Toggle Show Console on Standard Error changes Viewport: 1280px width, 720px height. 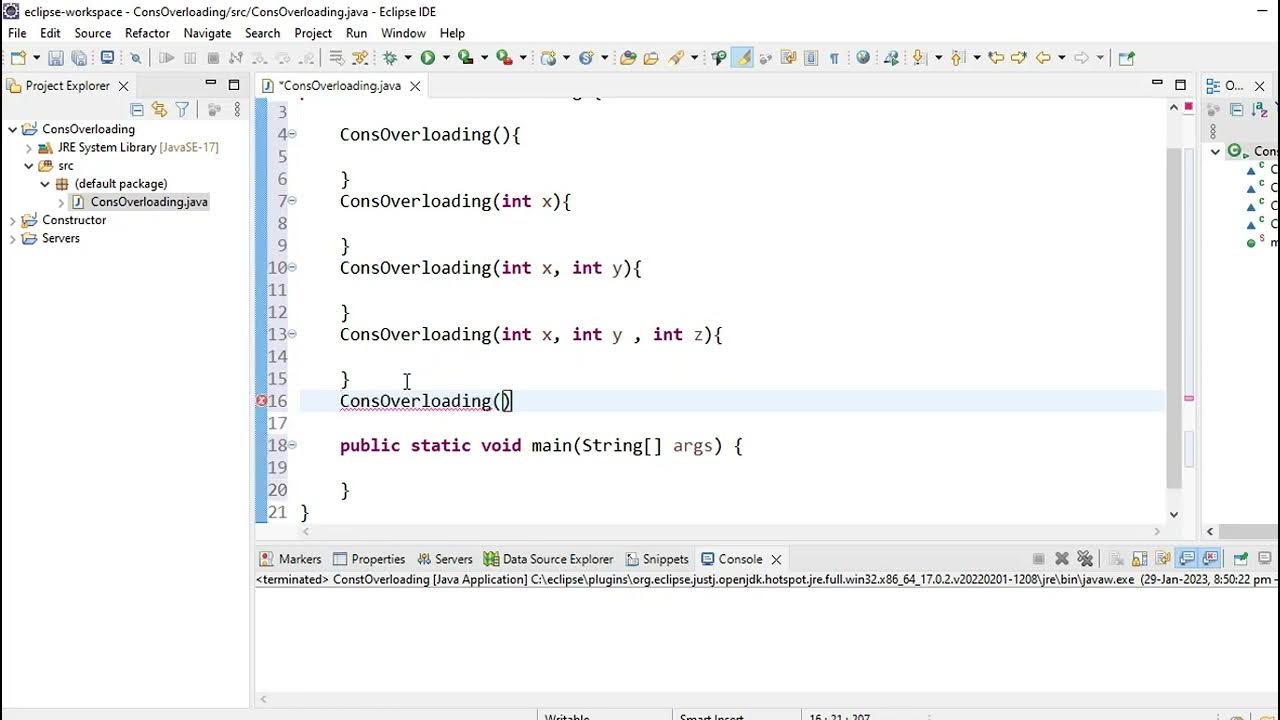click(1210, 559)
